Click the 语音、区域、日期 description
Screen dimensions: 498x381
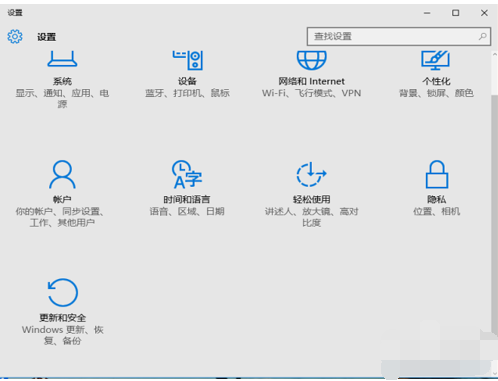(x=187, y=211)
